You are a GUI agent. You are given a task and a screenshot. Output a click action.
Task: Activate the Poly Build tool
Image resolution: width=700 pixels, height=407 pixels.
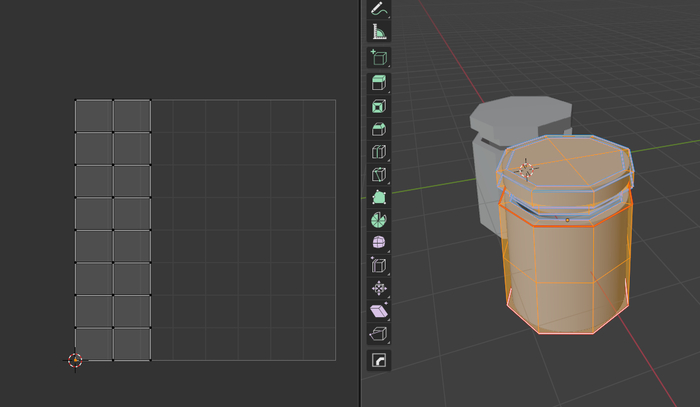coord(379,198)
